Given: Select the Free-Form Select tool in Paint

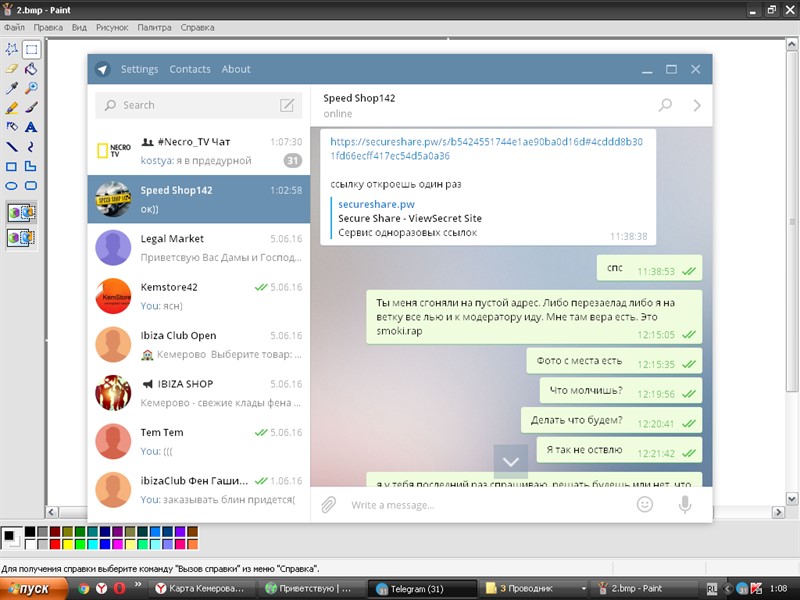Looking at the screenshot, I should [12, 49].
